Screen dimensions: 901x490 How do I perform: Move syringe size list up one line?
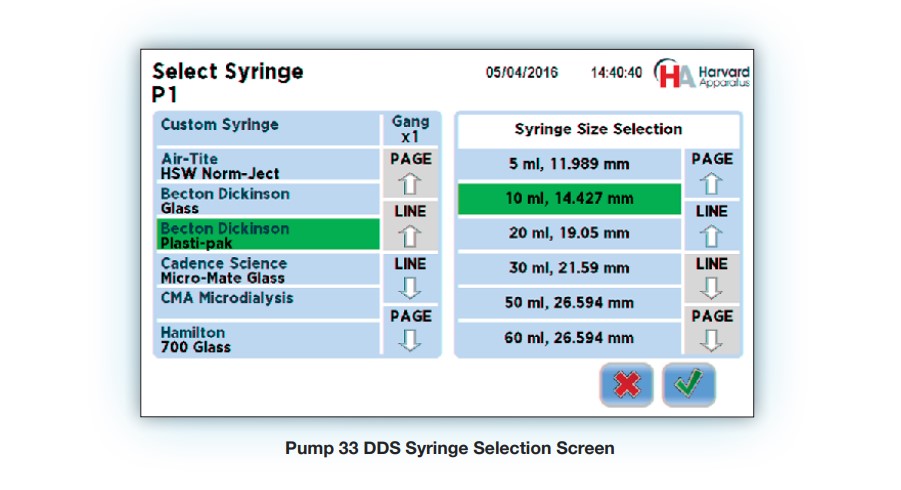pyautogui.click(x=711, y=226)
